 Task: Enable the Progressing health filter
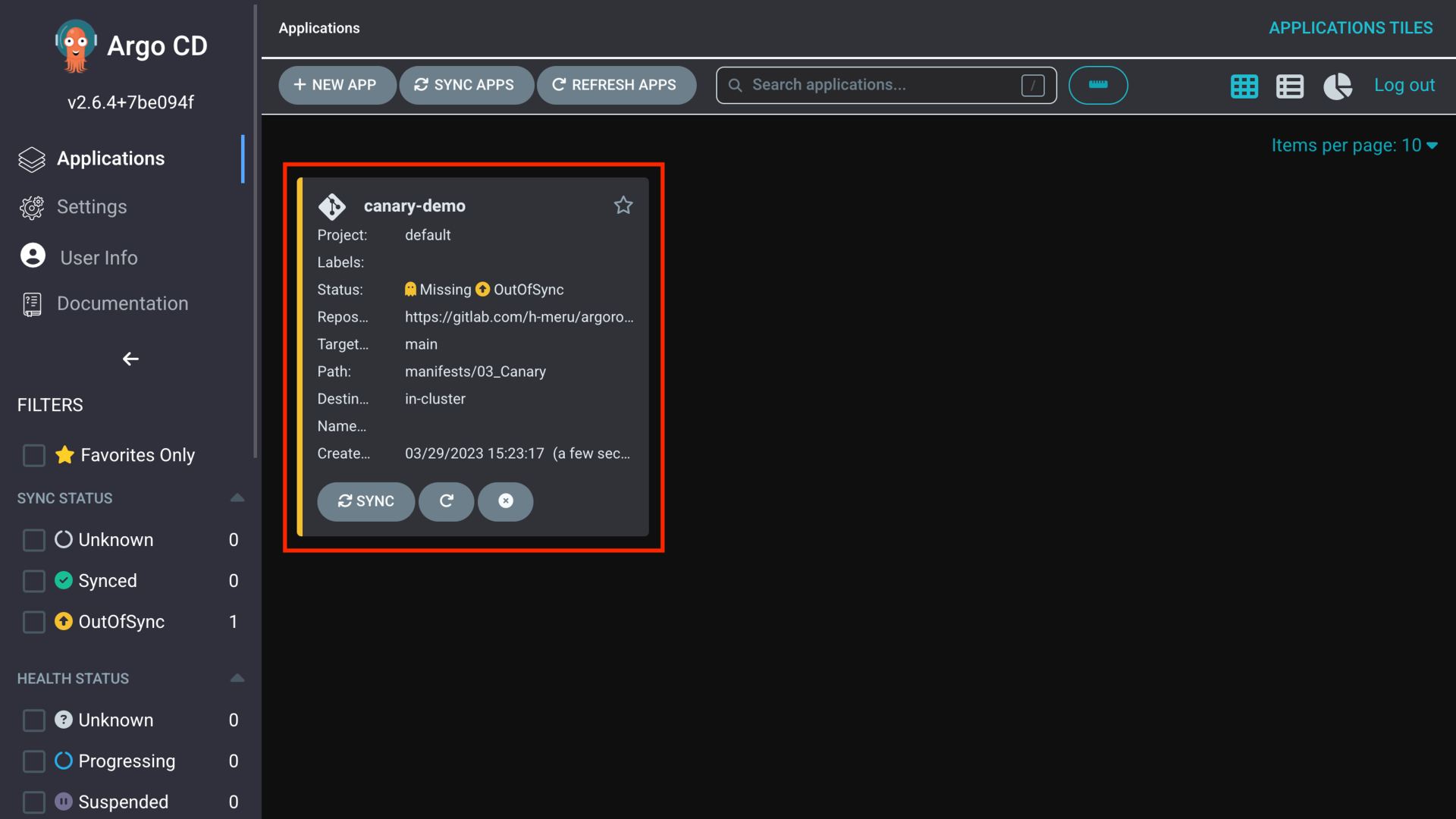pyautogui.click(x=33, y=761)
